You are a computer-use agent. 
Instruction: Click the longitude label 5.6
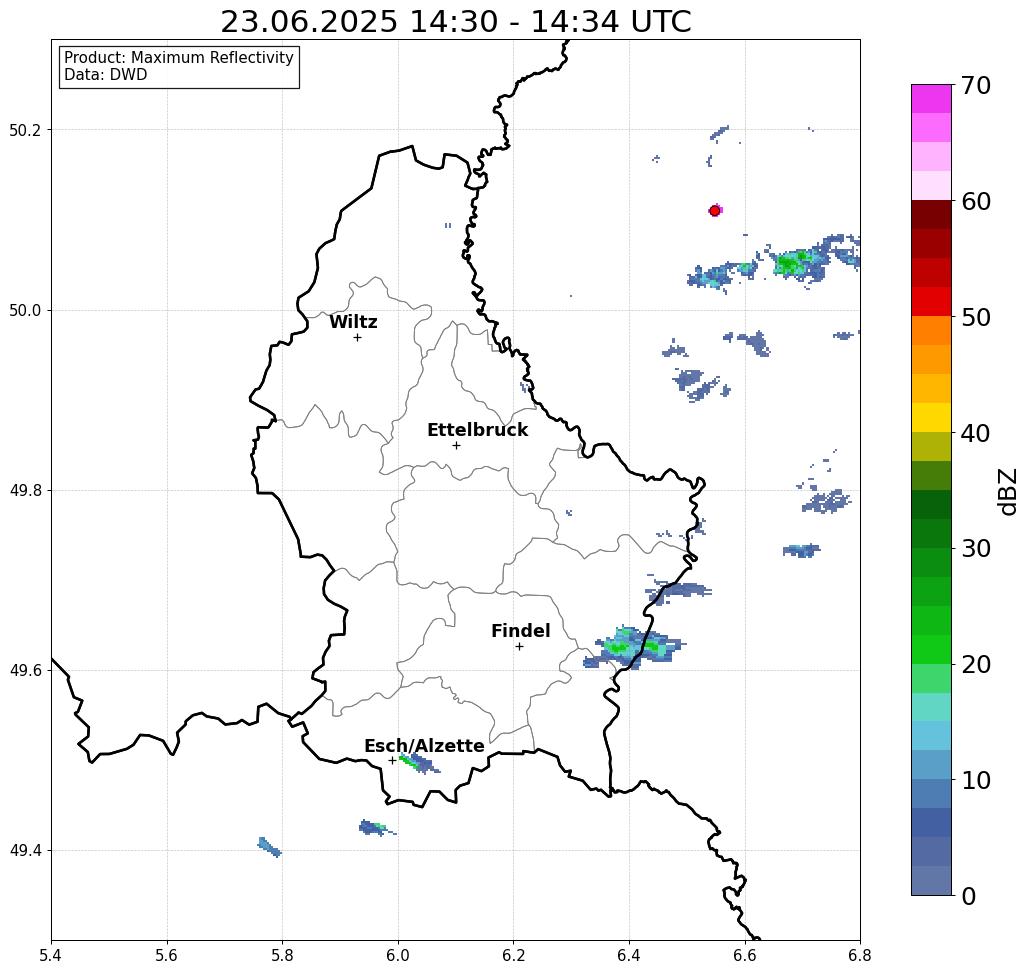pos(167,955)
